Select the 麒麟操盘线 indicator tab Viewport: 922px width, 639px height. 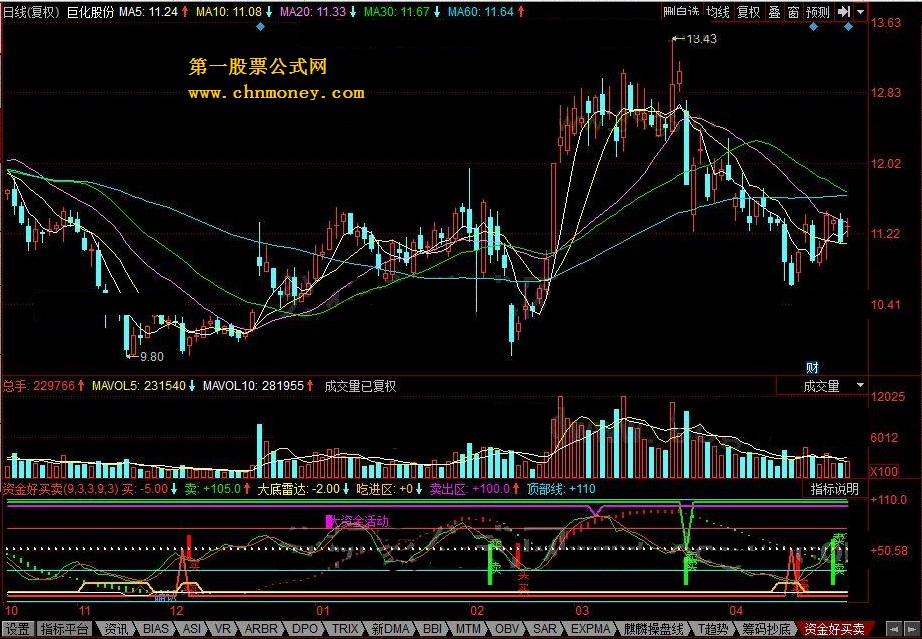click(x=653, y=629)
